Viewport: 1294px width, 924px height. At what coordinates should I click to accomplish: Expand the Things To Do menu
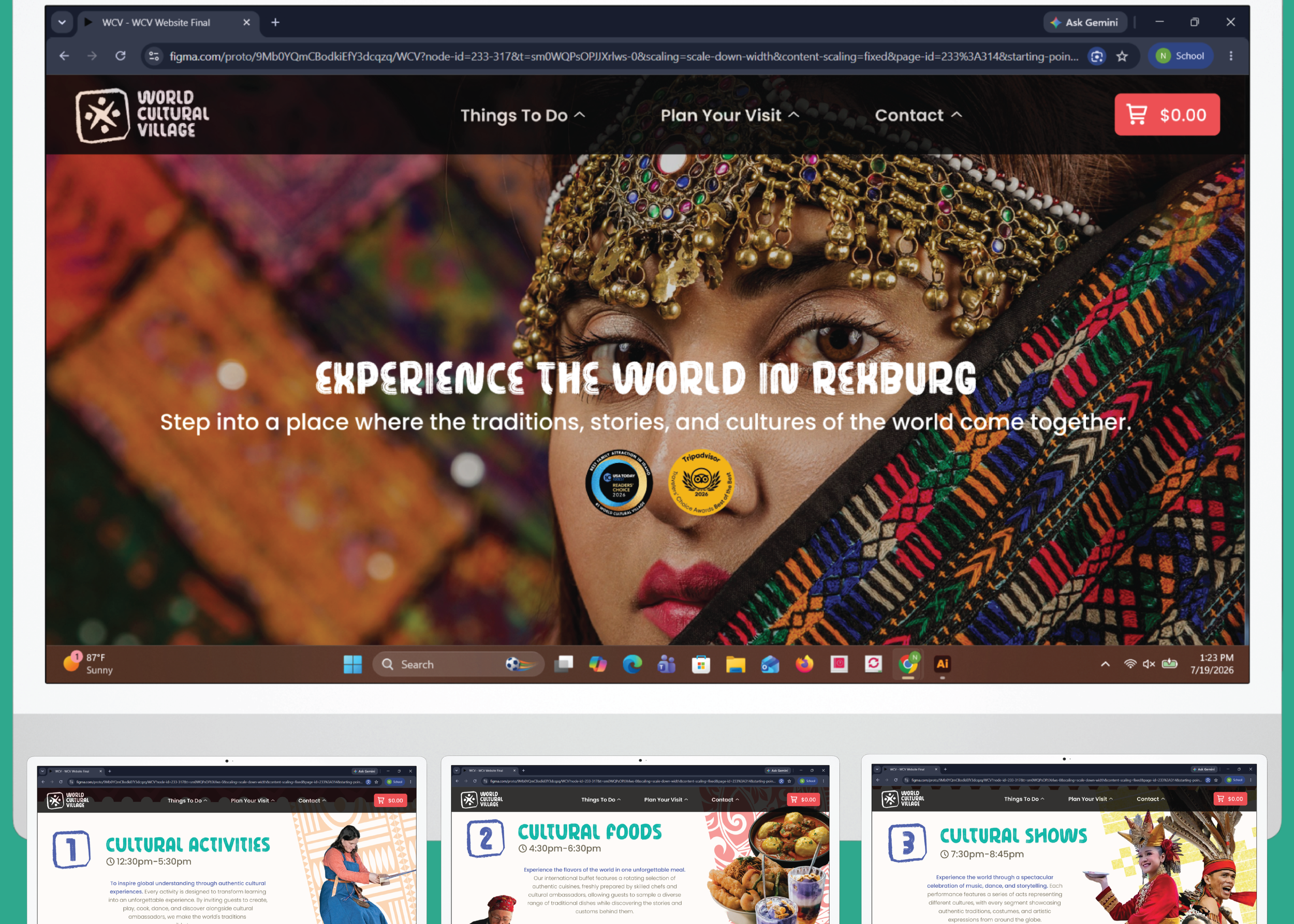click(x=523, y=115)
